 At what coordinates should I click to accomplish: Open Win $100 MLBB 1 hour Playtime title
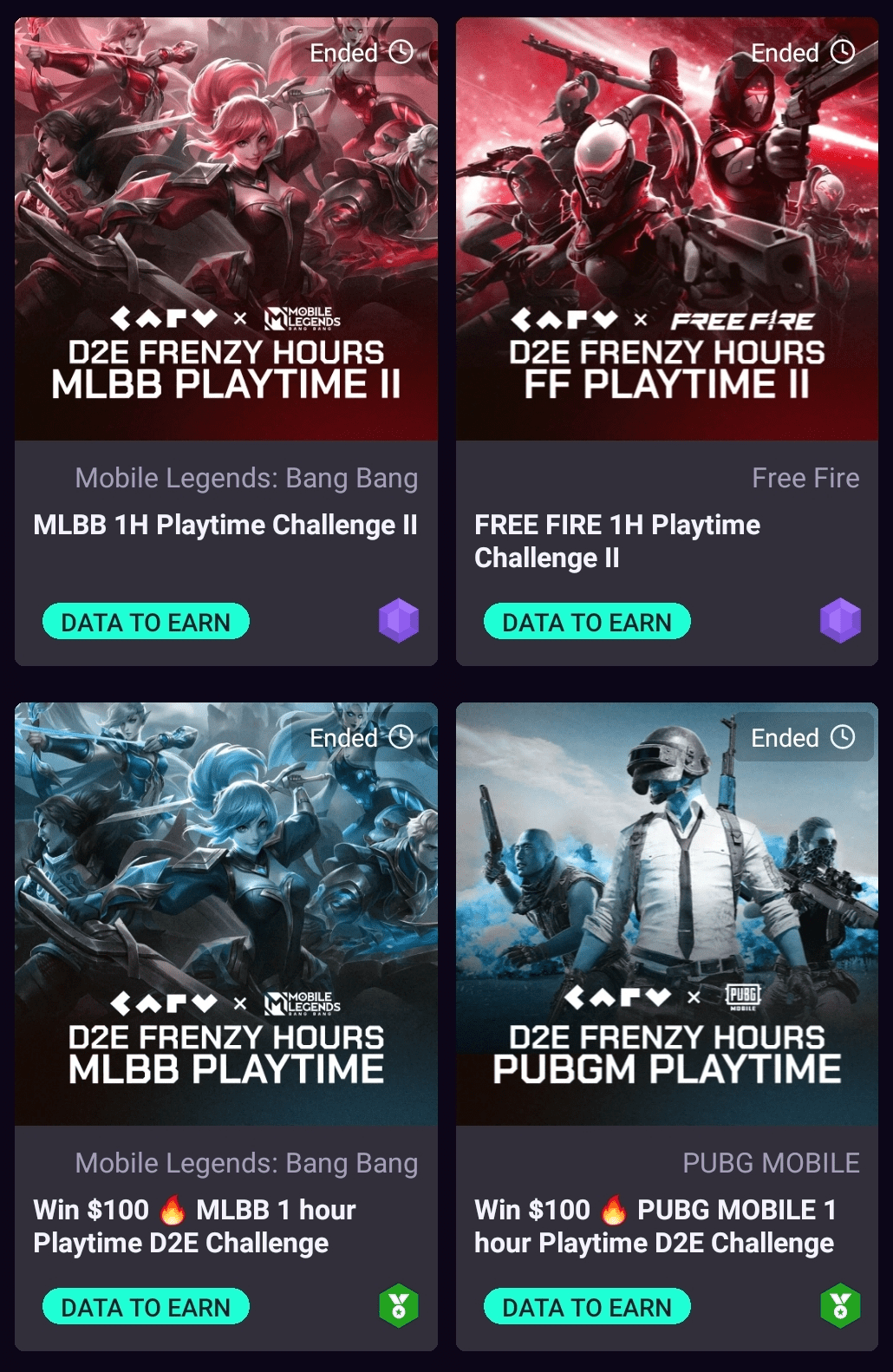tap(195, 1226)
